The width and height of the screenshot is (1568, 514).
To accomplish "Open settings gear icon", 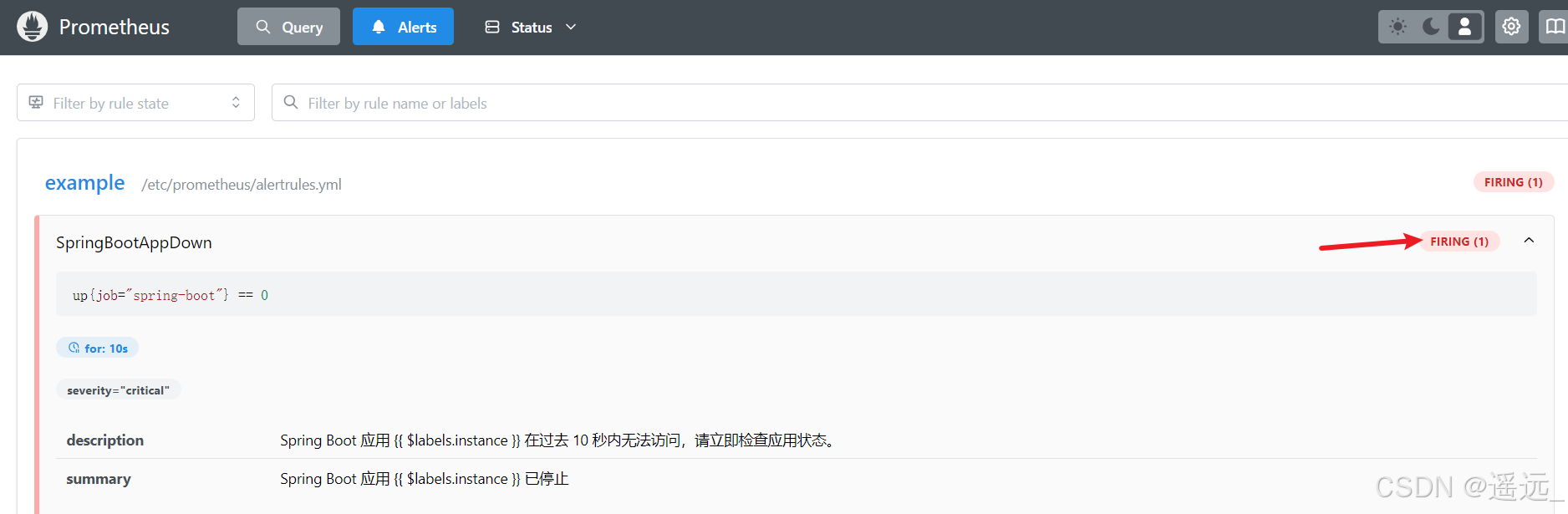I will tap(1511, 27).
